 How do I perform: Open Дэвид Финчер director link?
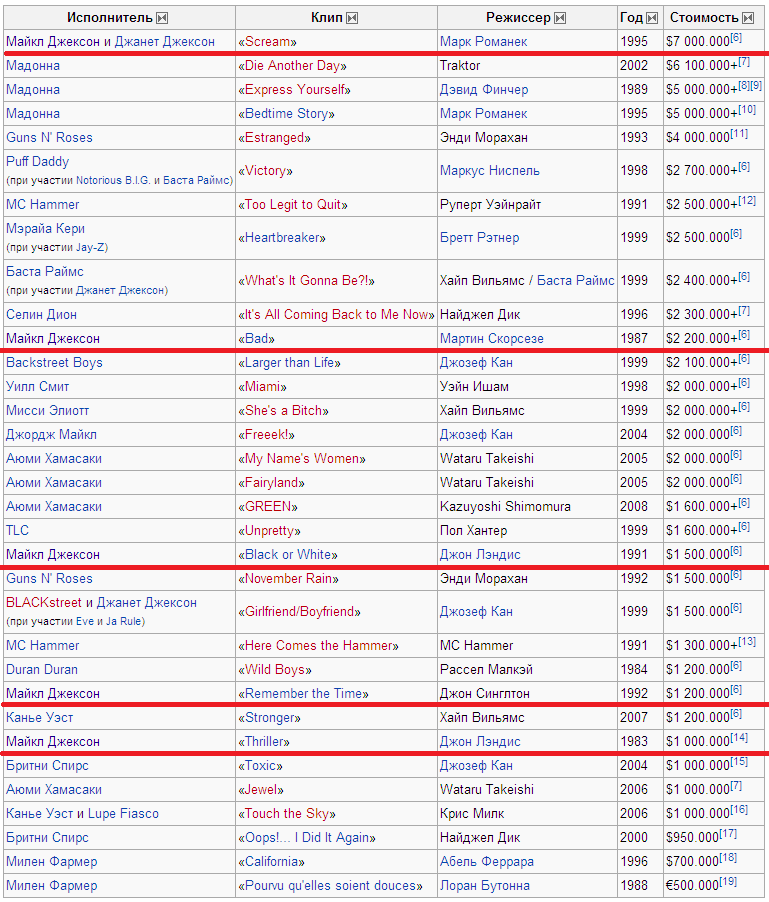pos(484,90)
